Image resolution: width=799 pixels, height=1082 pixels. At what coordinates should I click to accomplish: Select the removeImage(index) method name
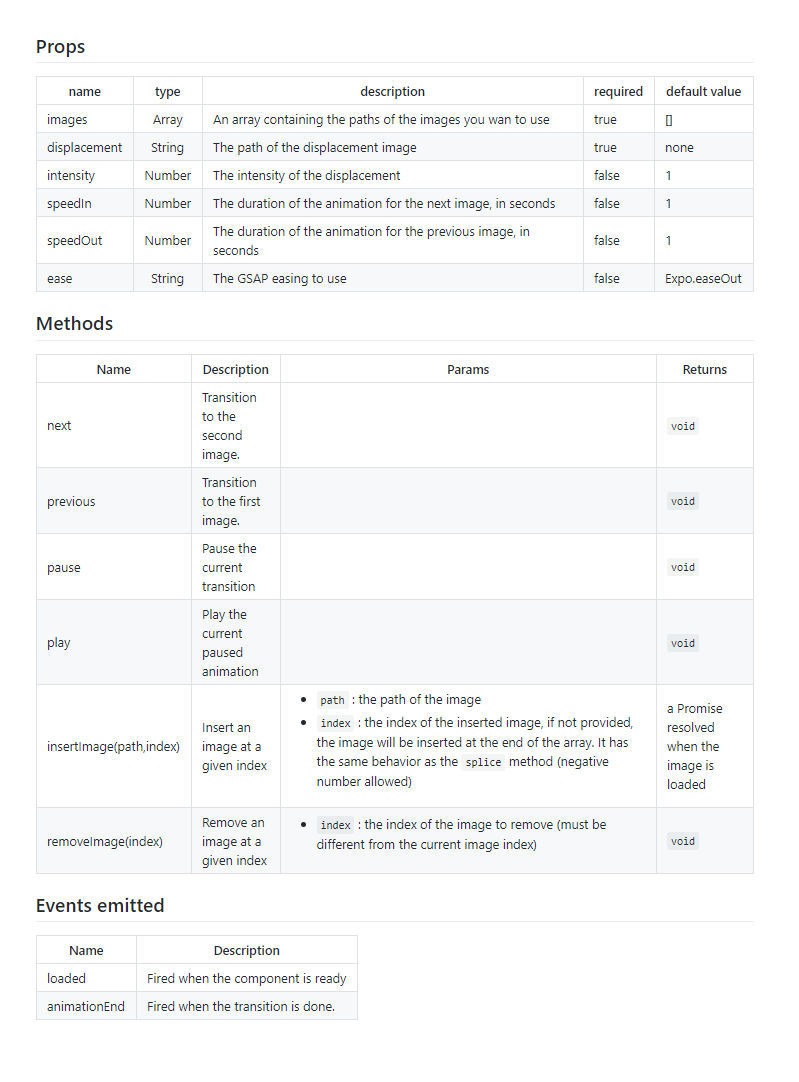pos(105,842)
